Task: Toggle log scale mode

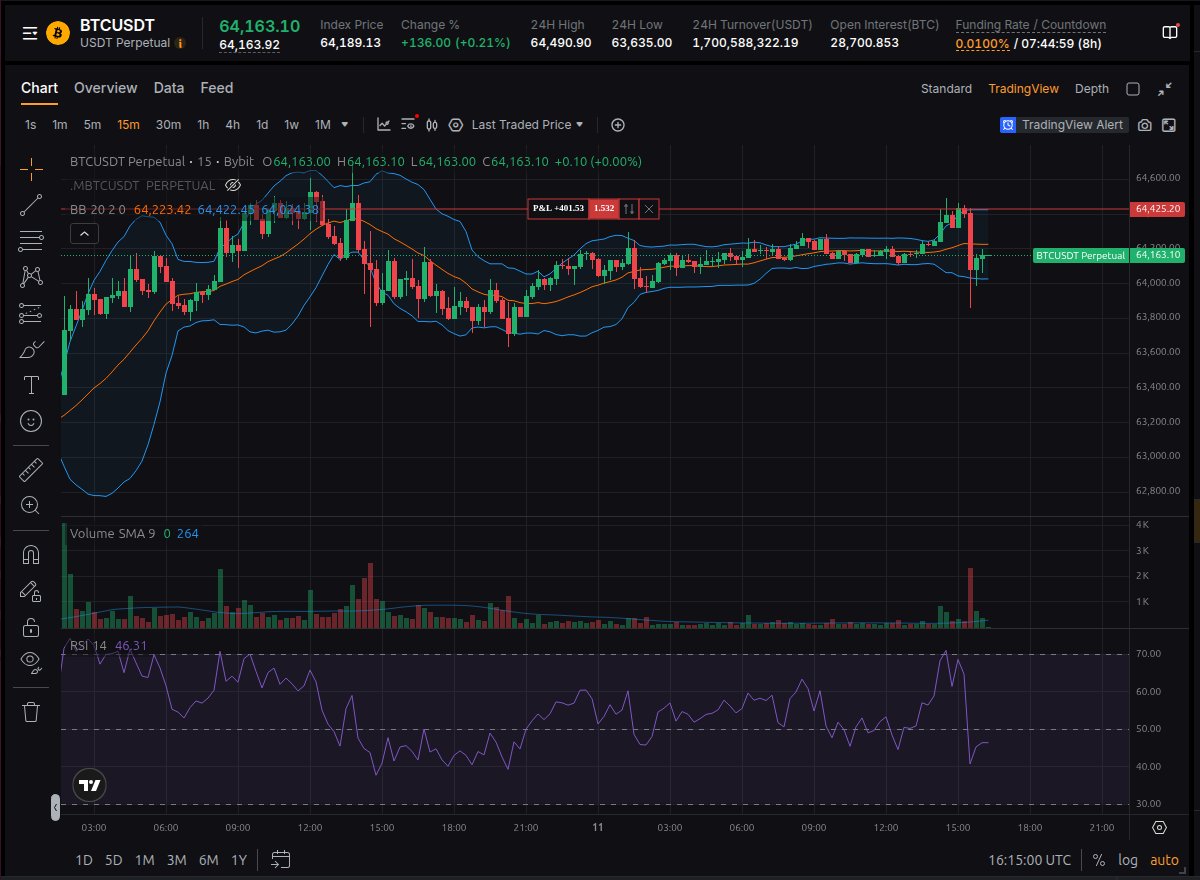Action: [x=1128, y=860]
